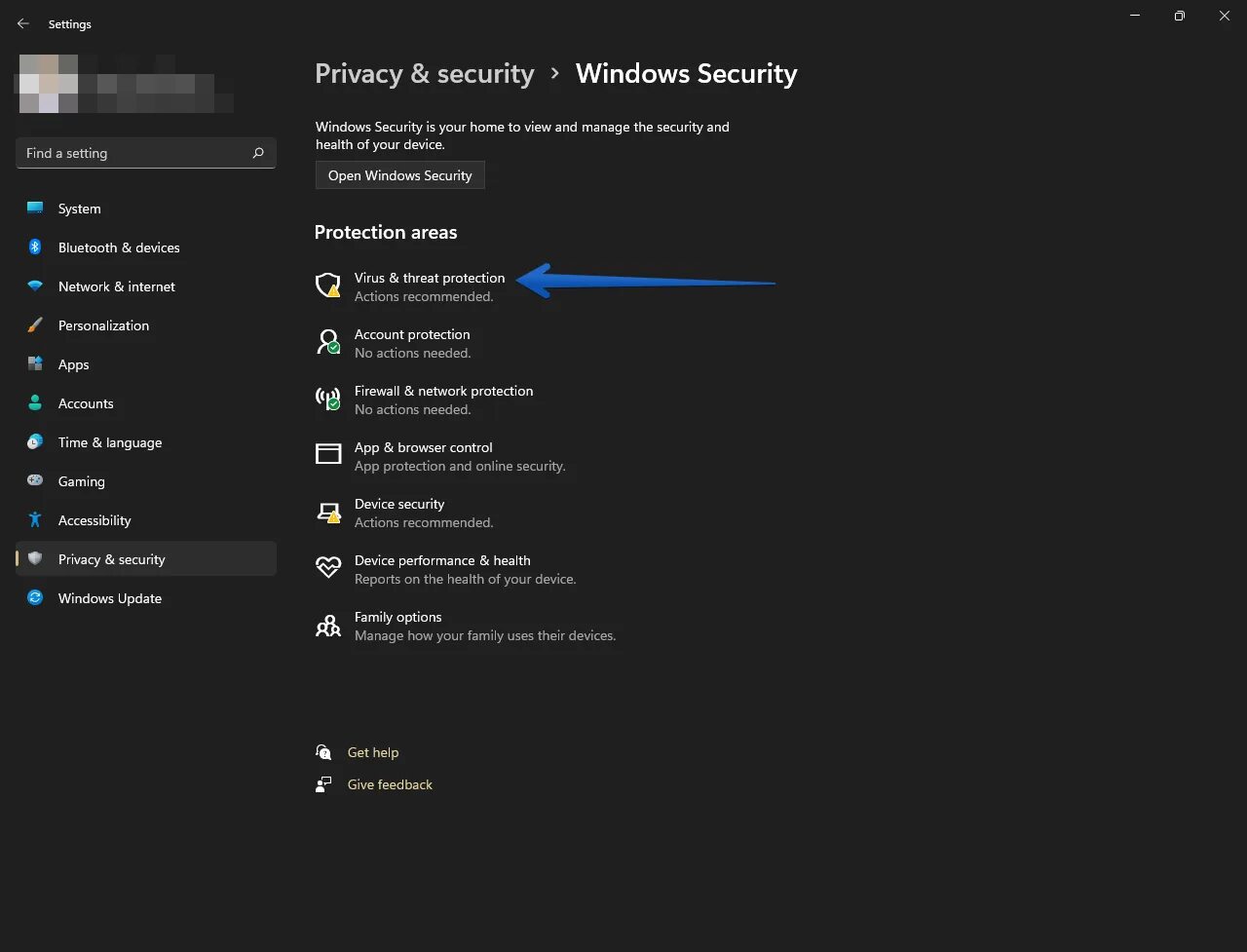The width and height of the screenshot is (1247, 952).
Task: Click the Personalization paintbrush icon
Action: tap(35, 325)
